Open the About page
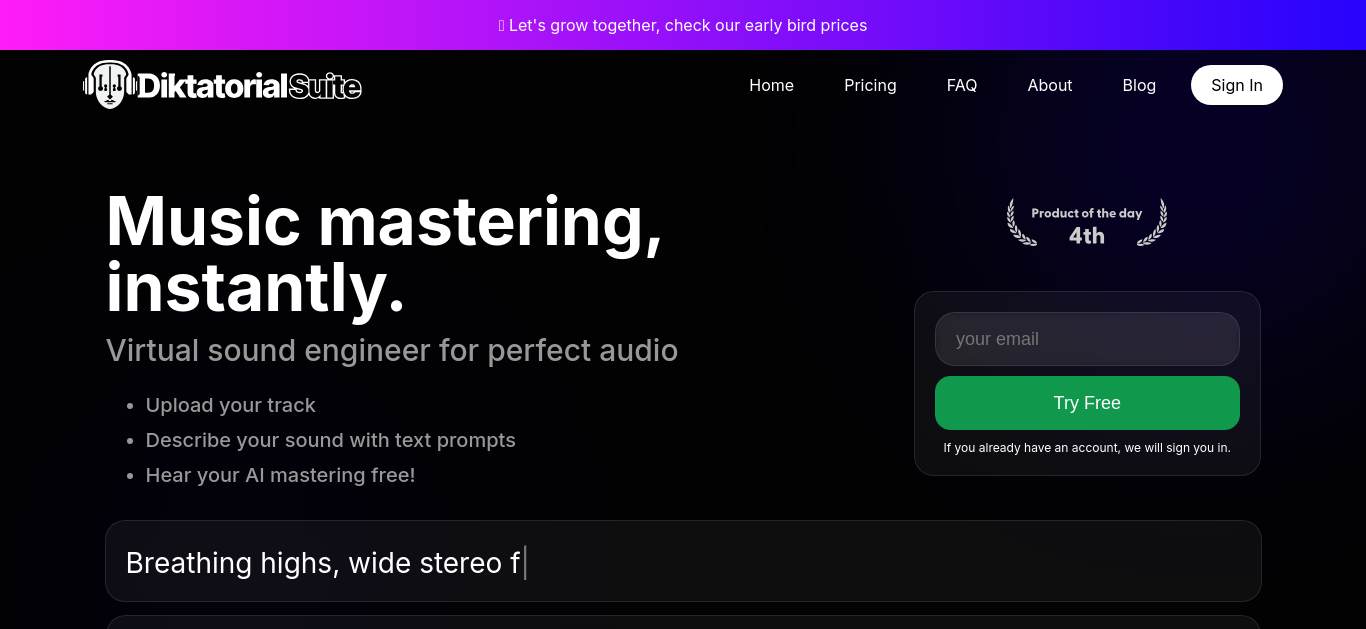 click(x=1050, y=85)
